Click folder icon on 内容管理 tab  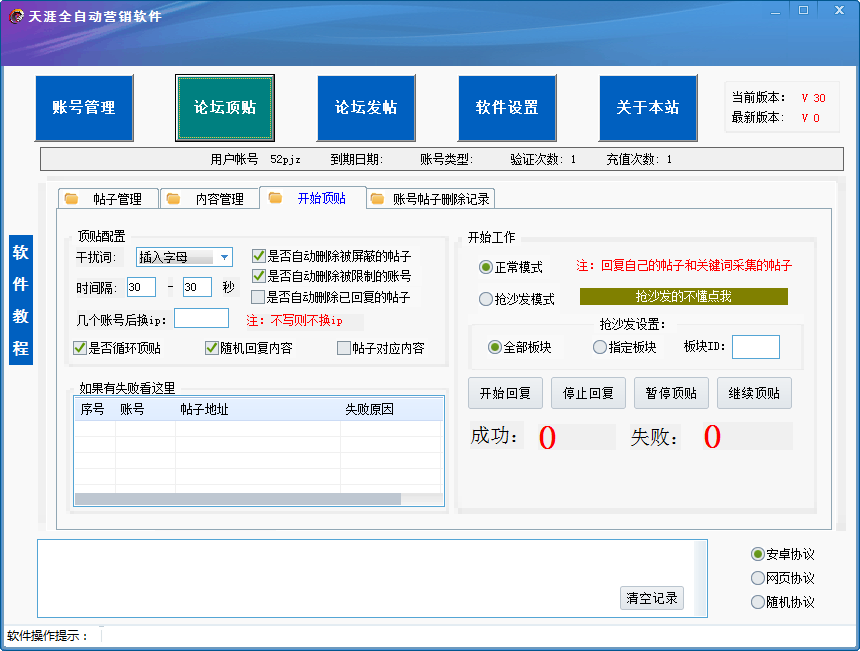[172, 199]
